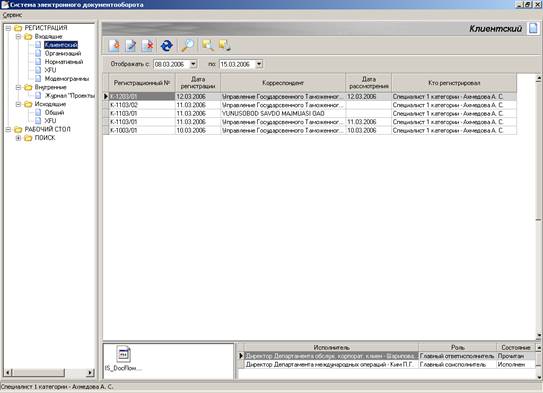Select the Моделограммы tree item
543x393 pixels.
(x=67, y=79)
